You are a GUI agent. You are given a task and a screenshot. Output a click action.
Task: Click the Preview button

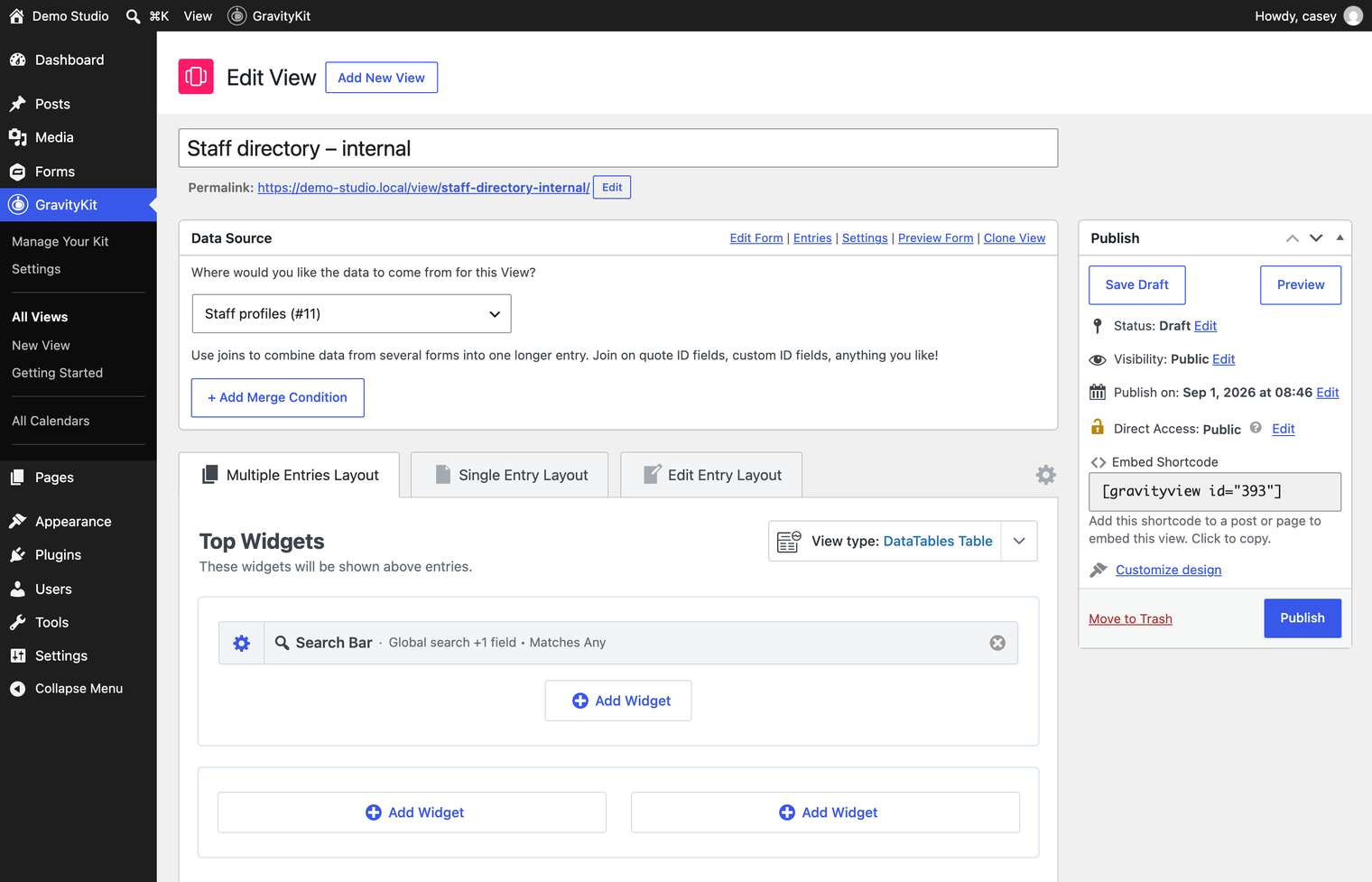1301,284
